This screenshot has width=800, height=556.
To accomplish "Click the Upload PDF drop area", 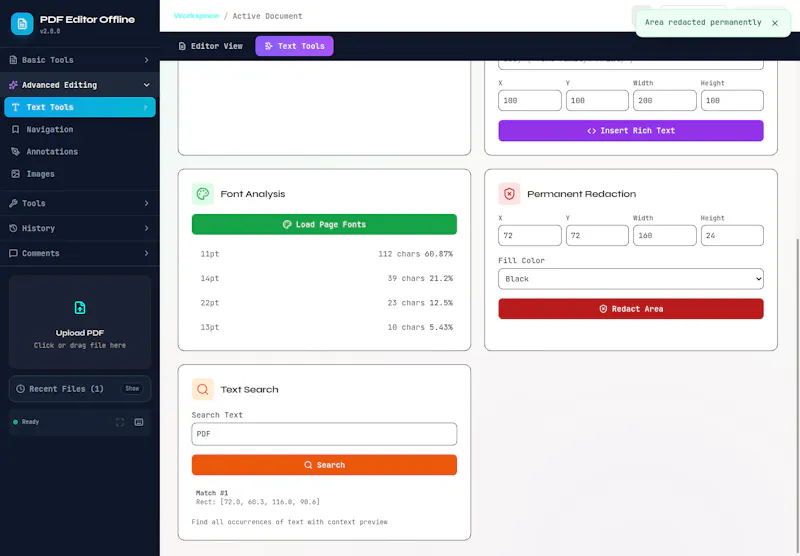I will [80, 322].
